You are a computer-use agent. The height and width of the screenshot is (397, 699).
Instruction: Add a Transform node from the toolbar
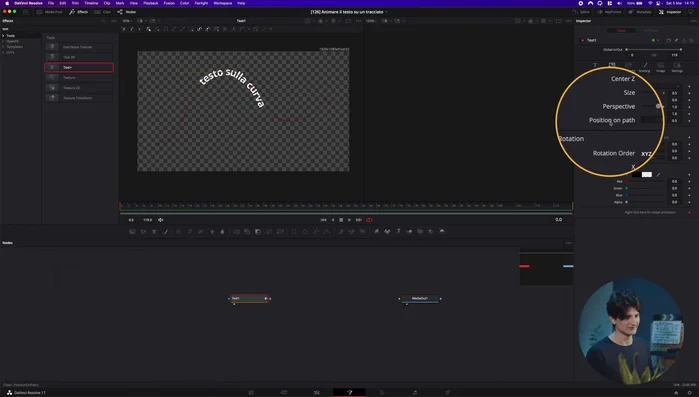coord(280,232)
